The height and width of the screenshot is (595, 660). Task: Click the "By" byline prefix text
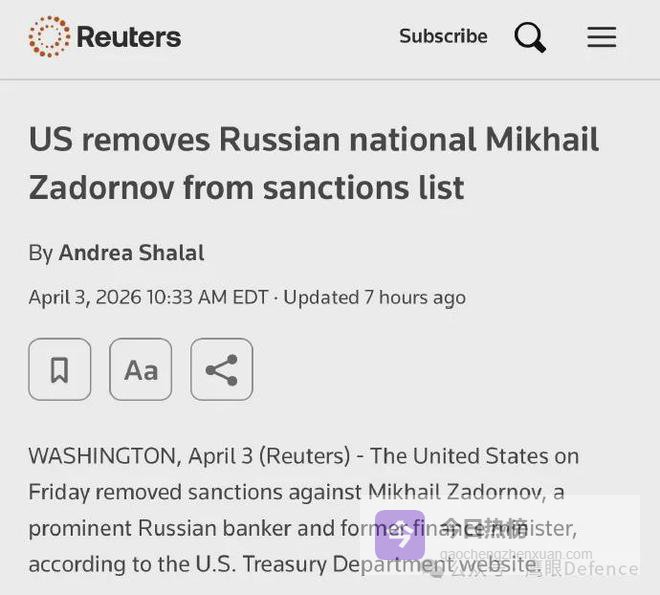(x=40, y=253)
